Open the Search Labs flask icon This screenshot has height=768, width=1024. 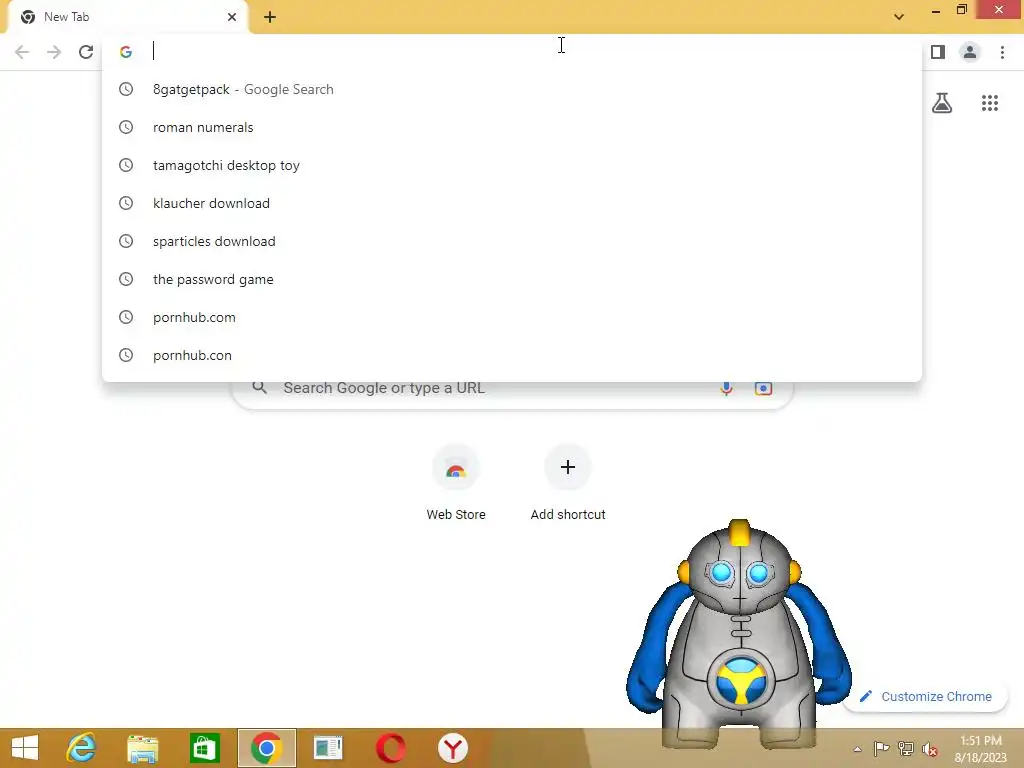tap(942, 103)
